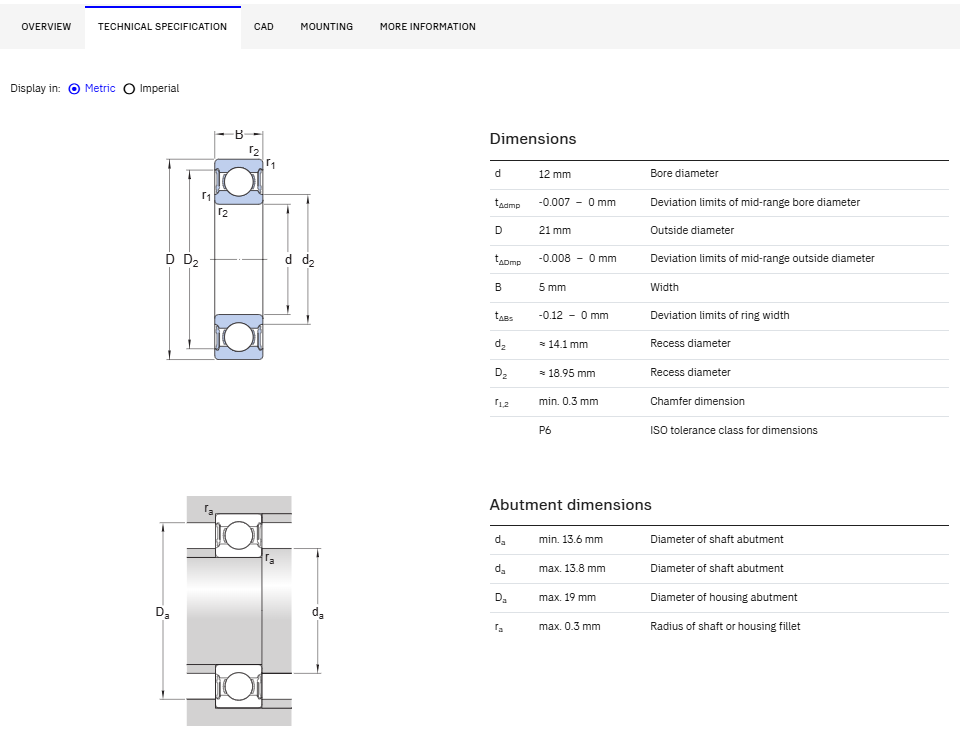Click the Dimensions section heading
Image resolution: width=960 pixels, height=742 pixels.
point(533,139)
